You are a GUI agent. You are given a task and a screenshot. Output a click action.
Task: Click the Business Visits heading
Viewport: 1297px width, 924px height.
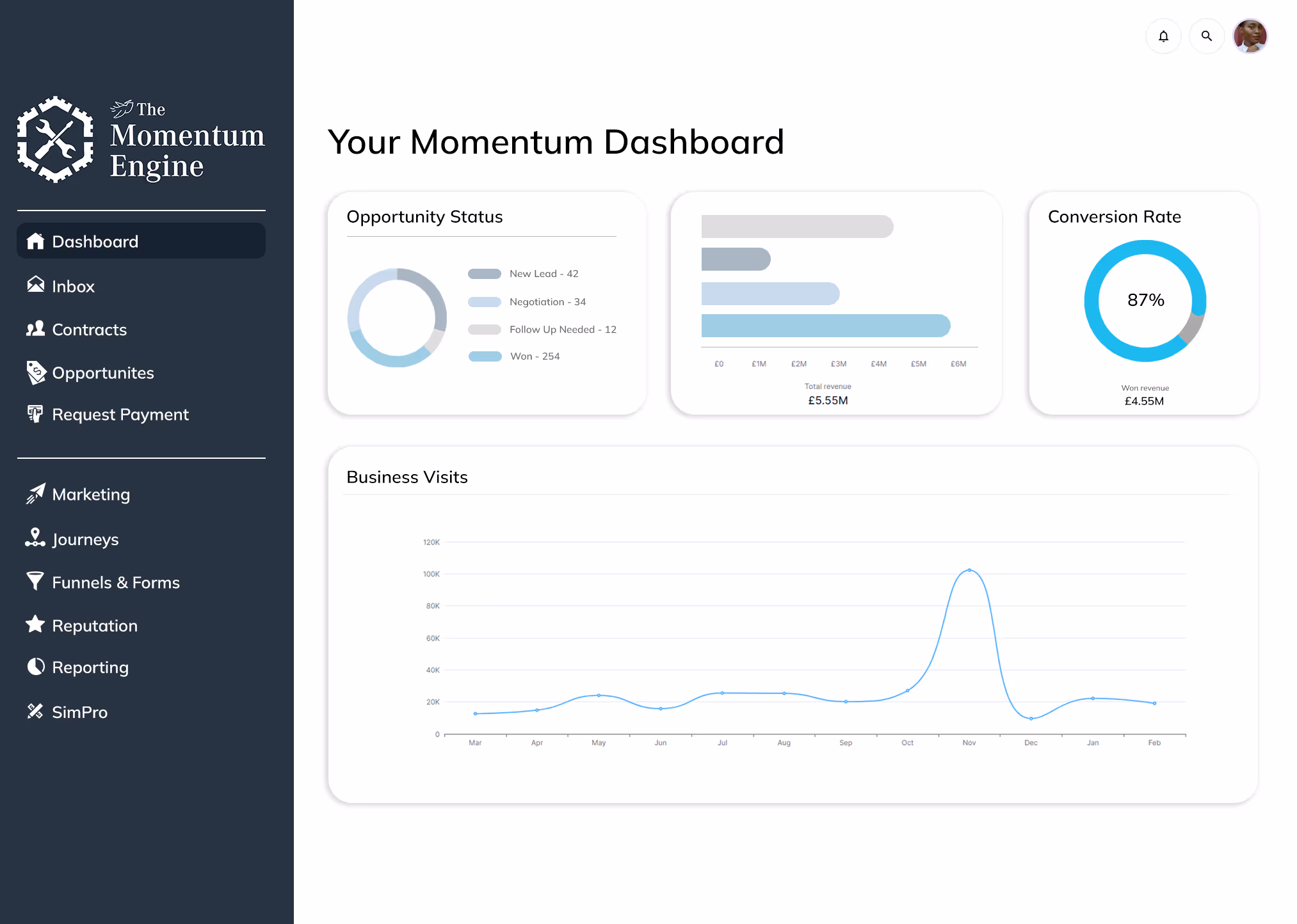[x=407, y=477]
